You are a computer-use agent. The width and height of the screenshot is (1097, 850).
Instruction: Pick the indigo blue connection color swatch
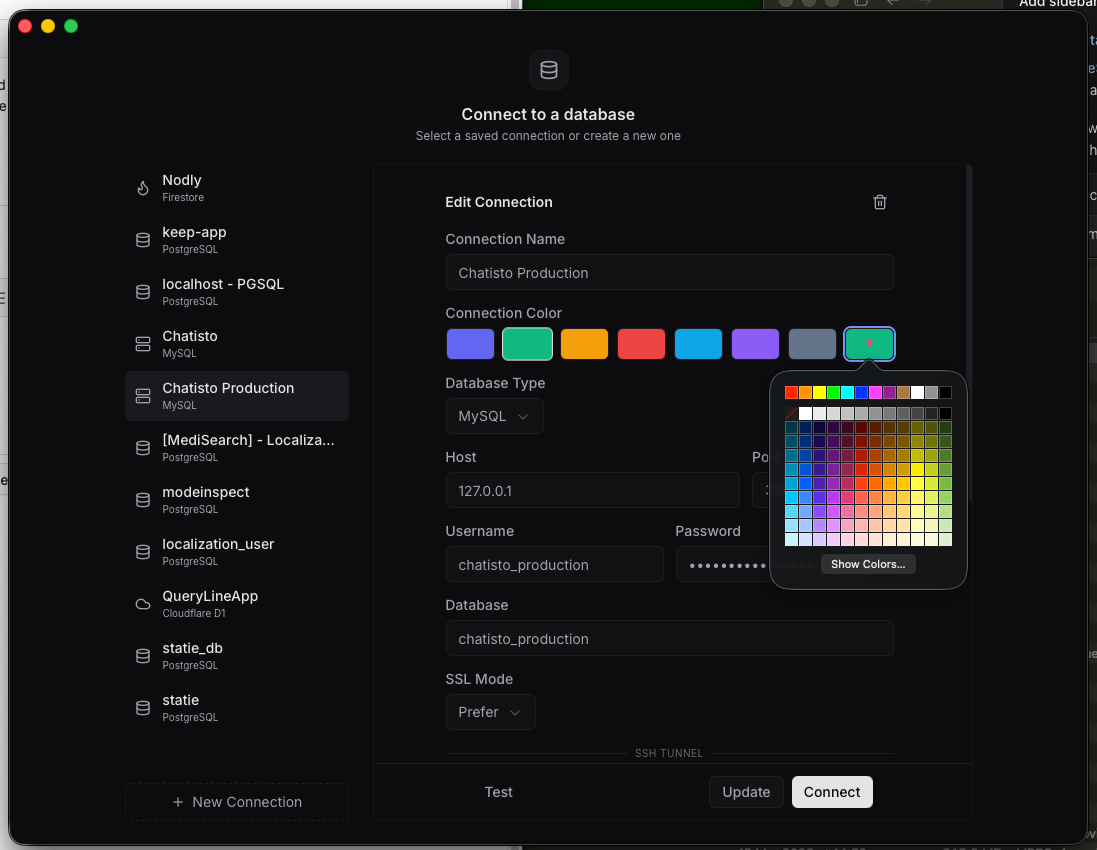(x=470, y=344)
